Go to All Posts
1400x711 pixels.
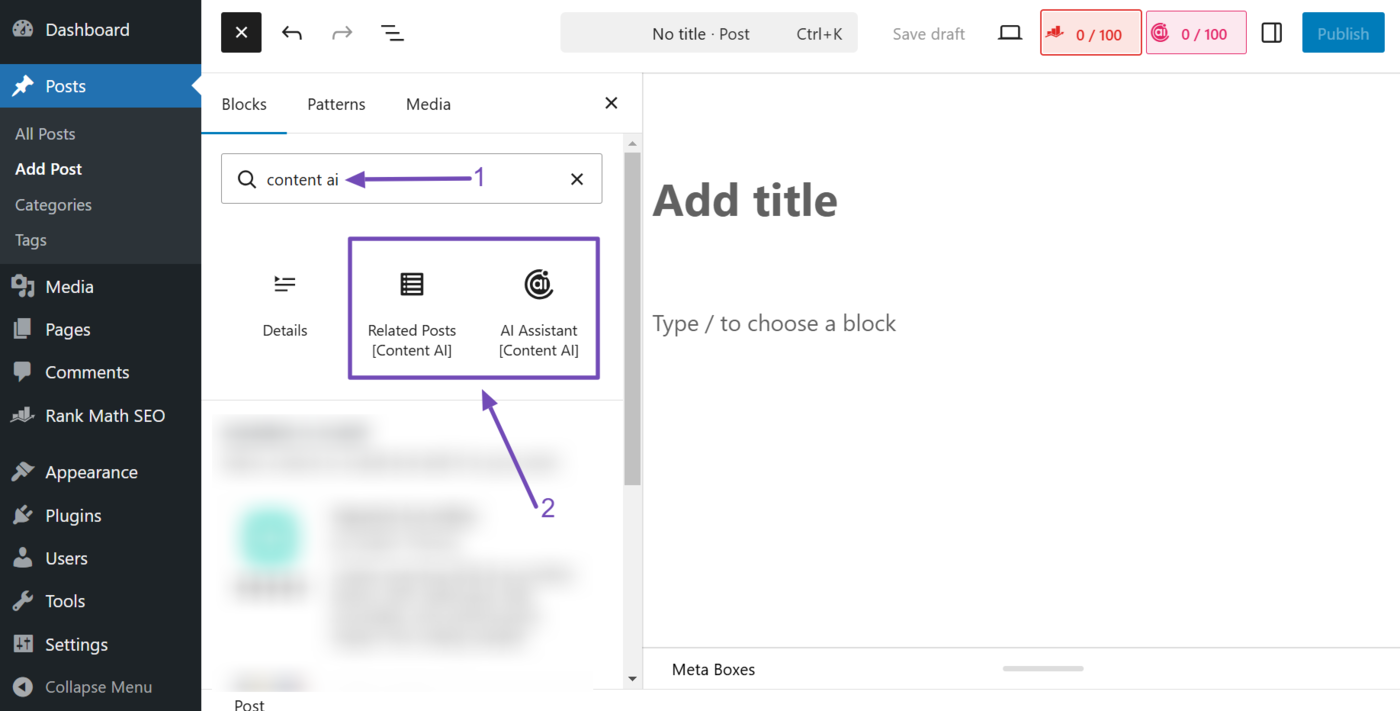coord(45,133)
